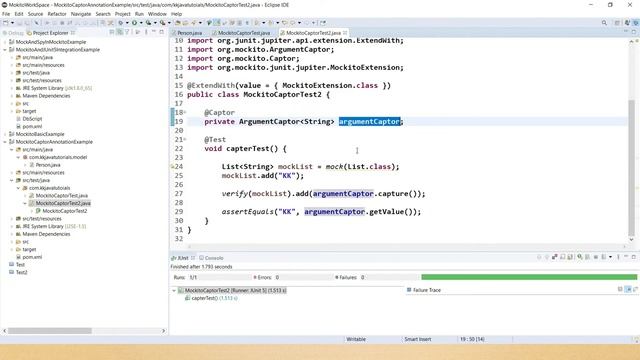Toggle Link with Editor in Project Explorer
This screenshot has height=360, width=640.
pyautogui.click(x=119, y=32)
